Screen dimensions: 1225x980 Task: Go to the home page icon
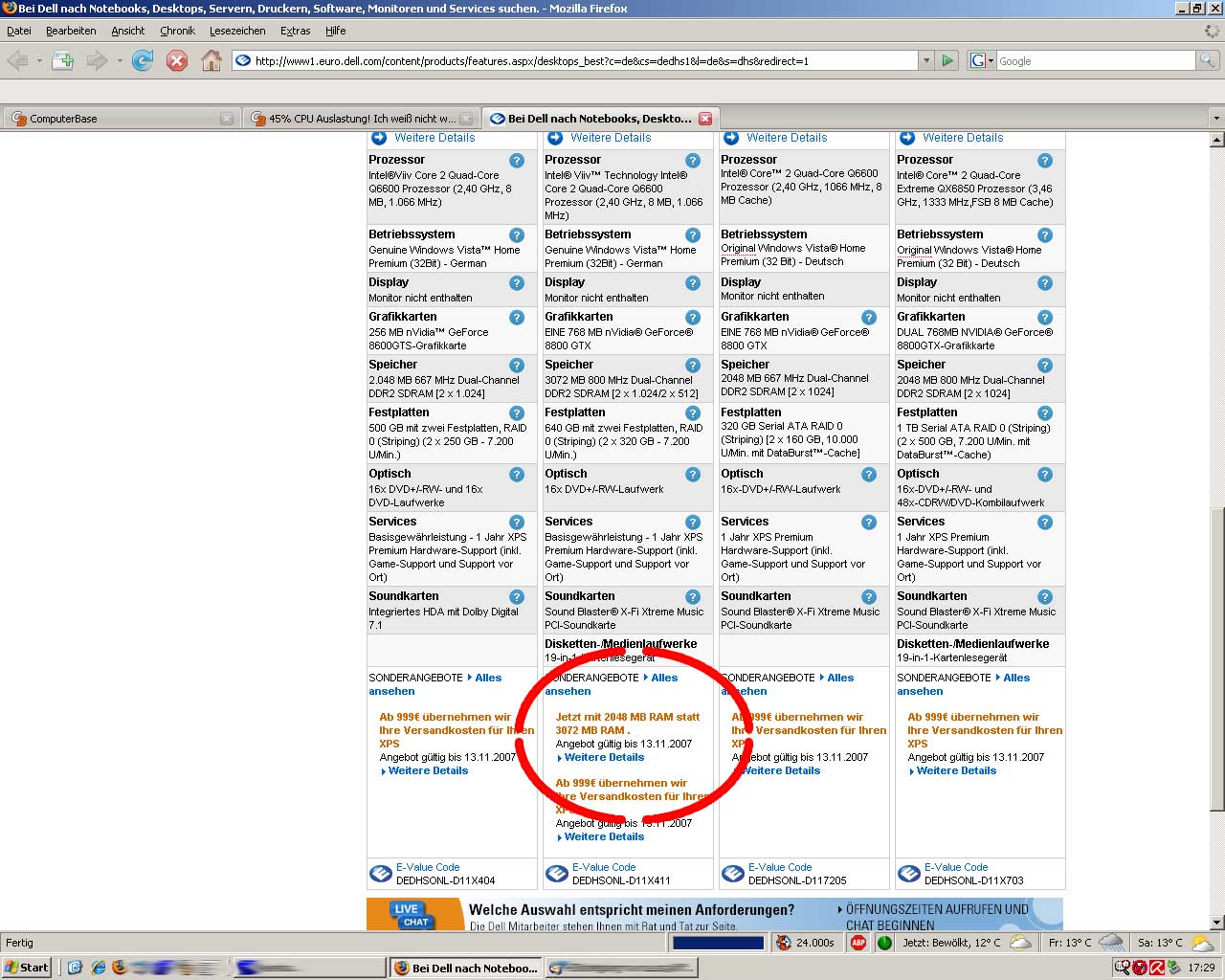pos(212,60)
